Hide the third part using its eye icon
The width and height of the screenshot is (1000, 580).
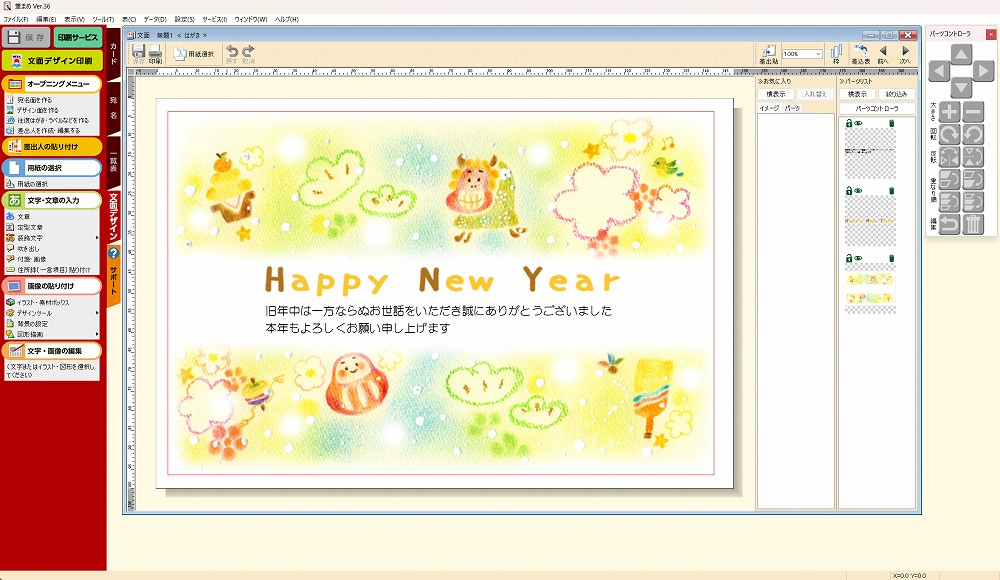[x=857, y=258]
